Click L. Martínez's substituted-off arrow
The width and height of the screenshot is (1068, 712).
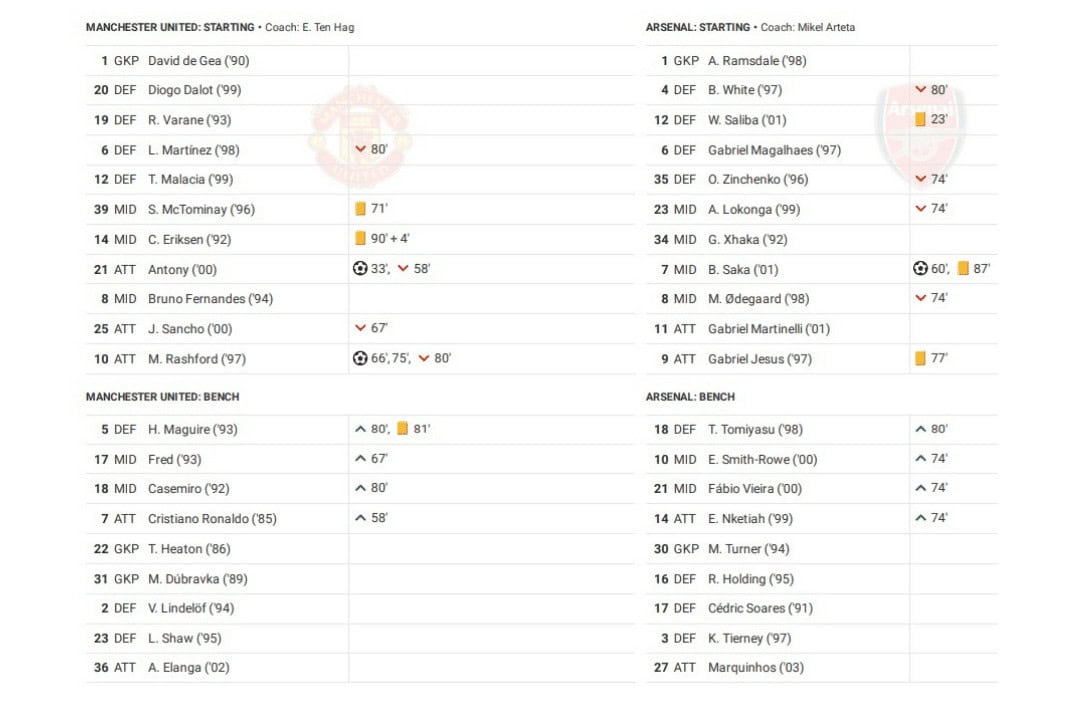(360, 149)
